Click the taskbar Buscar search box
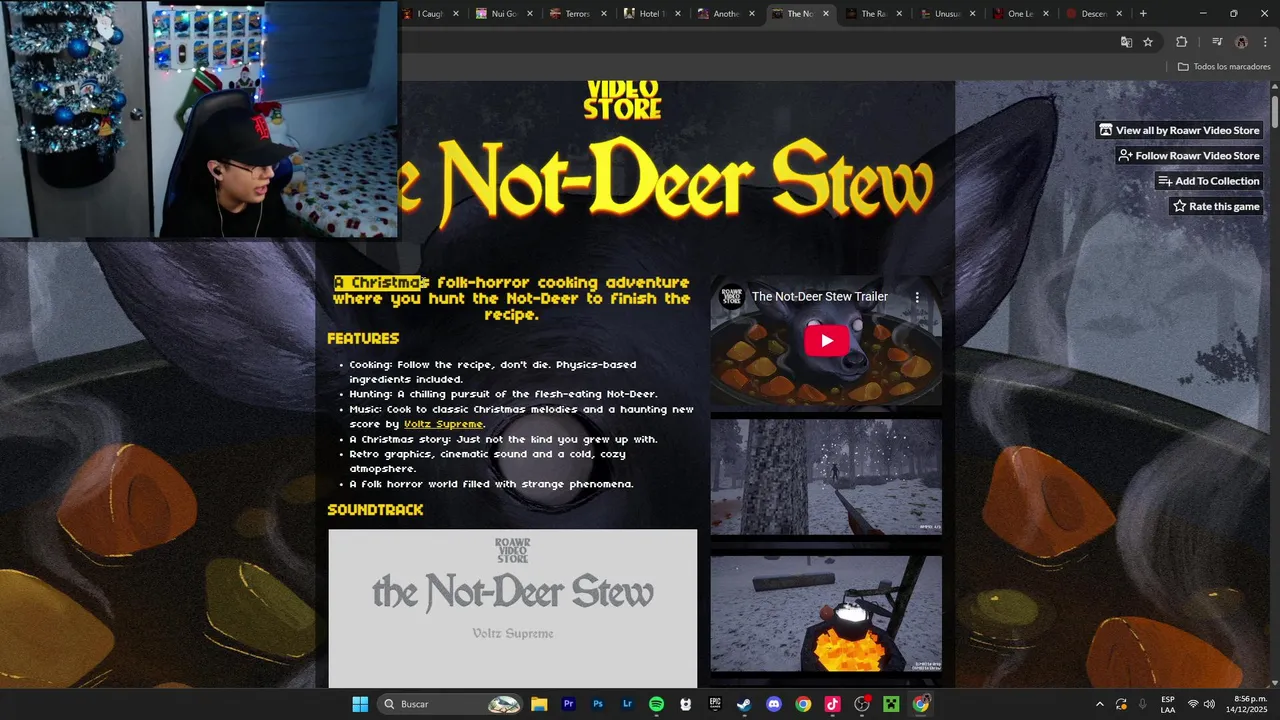This screenshot has height=720, width=1280. pyautogui.click(x=451, y=704)
